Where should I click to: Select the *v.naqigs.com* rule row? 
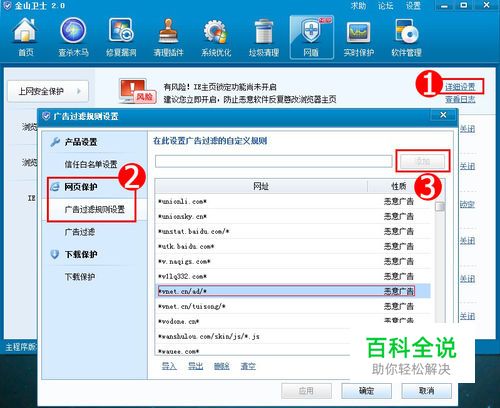(293, 261)
